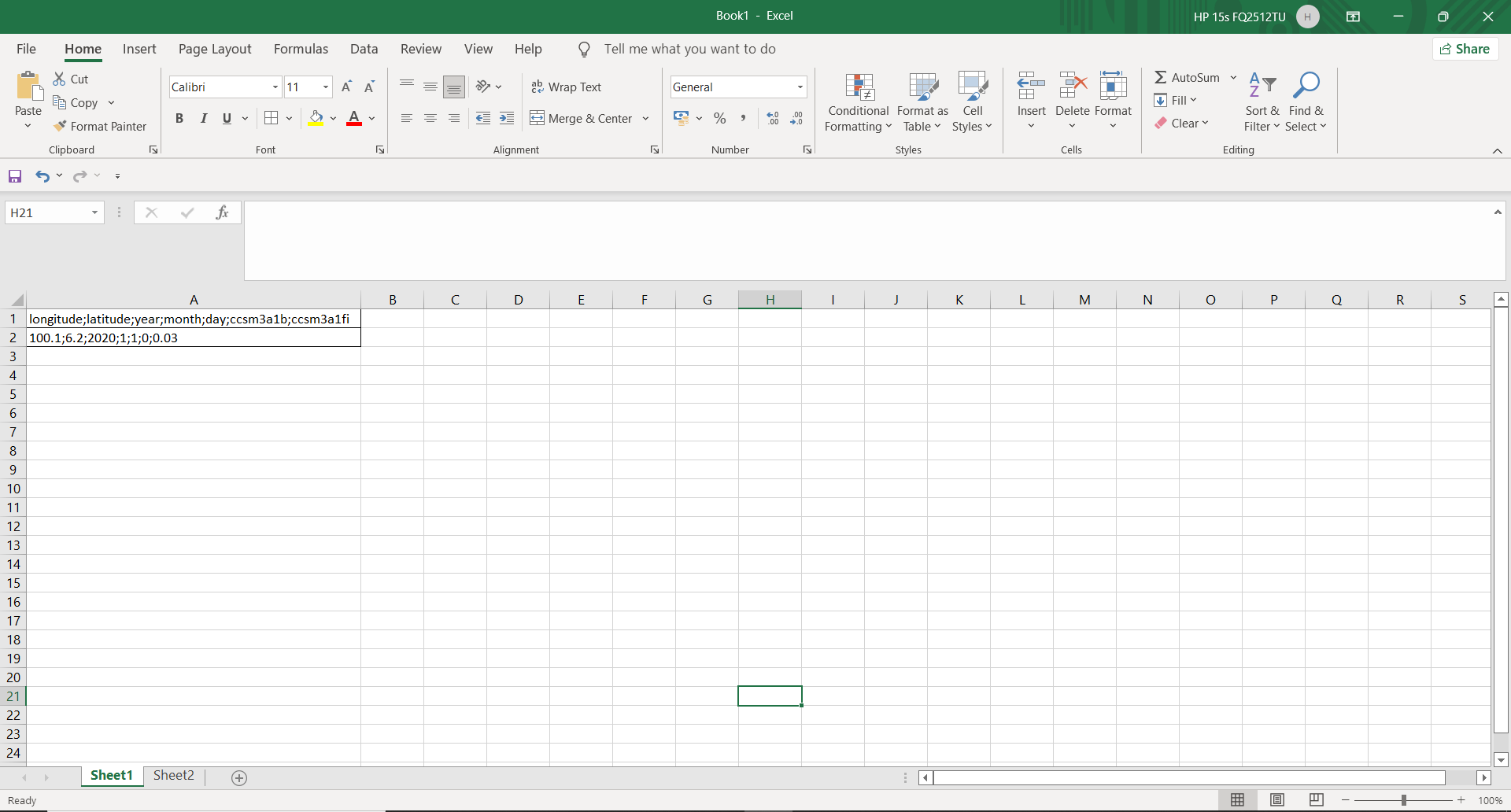Toggle bold formatting
1511x812 pixels.
pyautogui.click(x=179, y=118)
